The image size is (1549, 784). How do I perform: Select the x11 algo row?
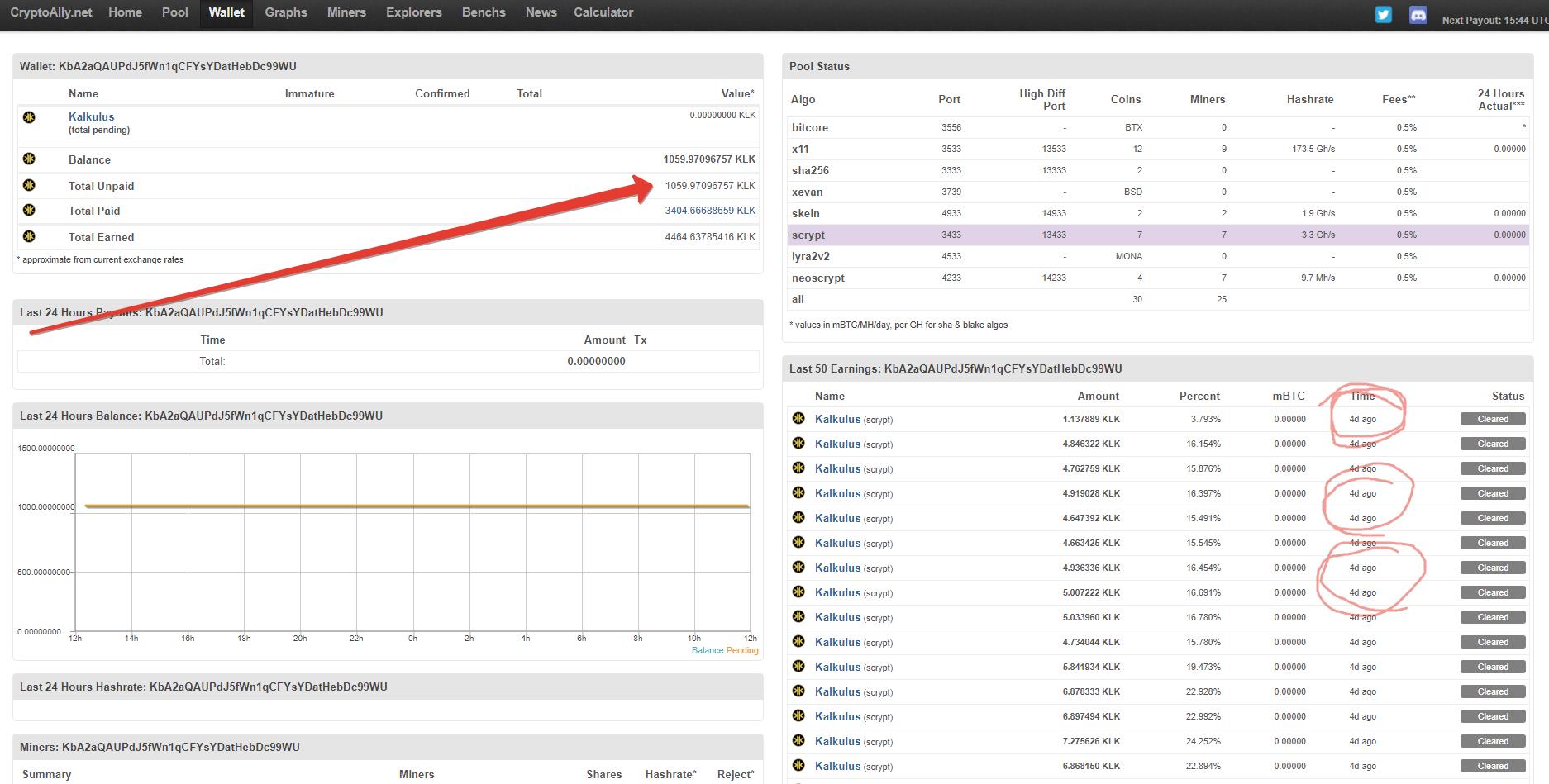click(1158, 149)
